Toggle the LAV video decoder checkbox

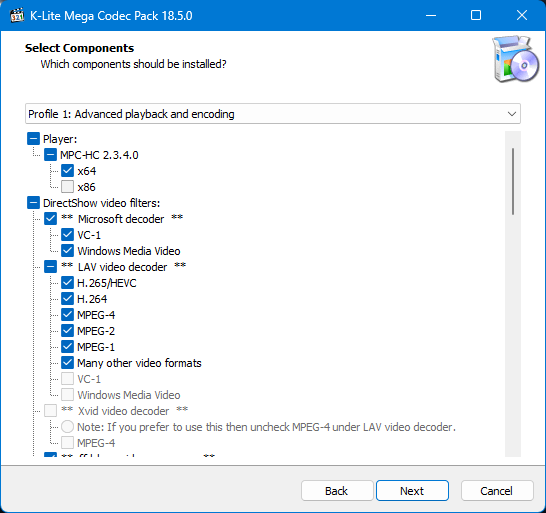click(50, 267)
